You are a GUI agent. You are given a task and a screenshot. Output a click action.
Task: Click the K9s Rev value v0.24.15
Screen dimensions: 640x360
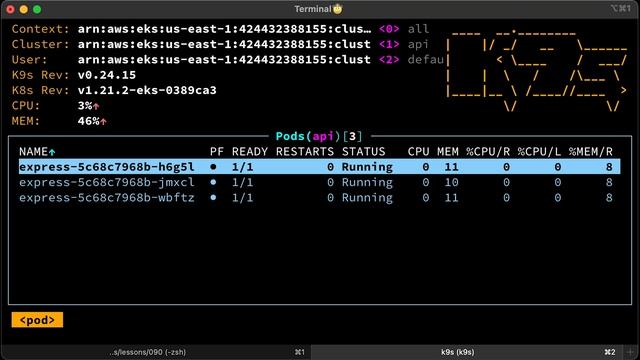click(x=107, y=75)
